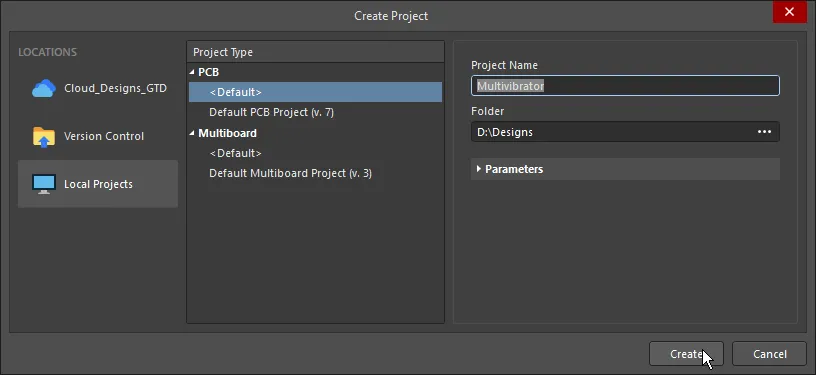Expand the Parameters section
This screenshot has height=375, width=816.
point(479,169)
